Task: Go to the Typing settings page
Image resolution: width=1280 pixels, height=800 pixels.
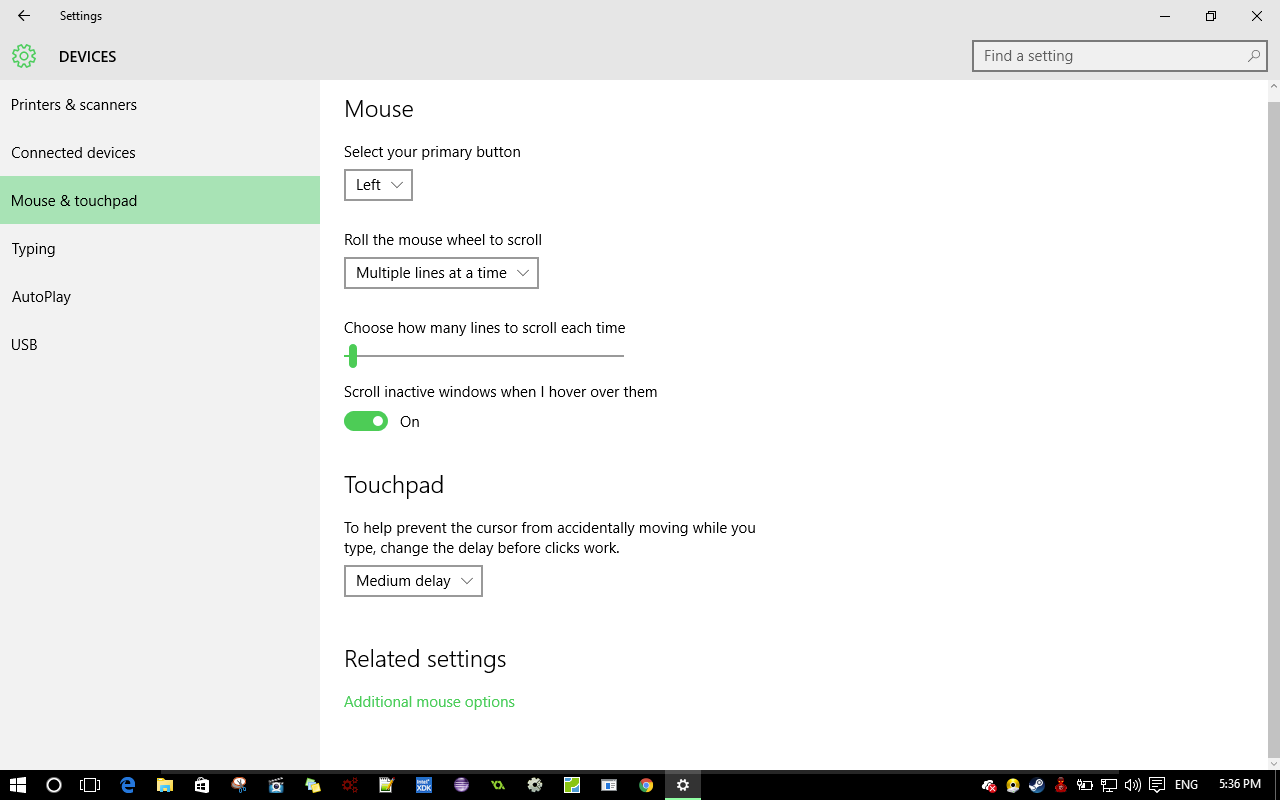Action: click(34, 249)
